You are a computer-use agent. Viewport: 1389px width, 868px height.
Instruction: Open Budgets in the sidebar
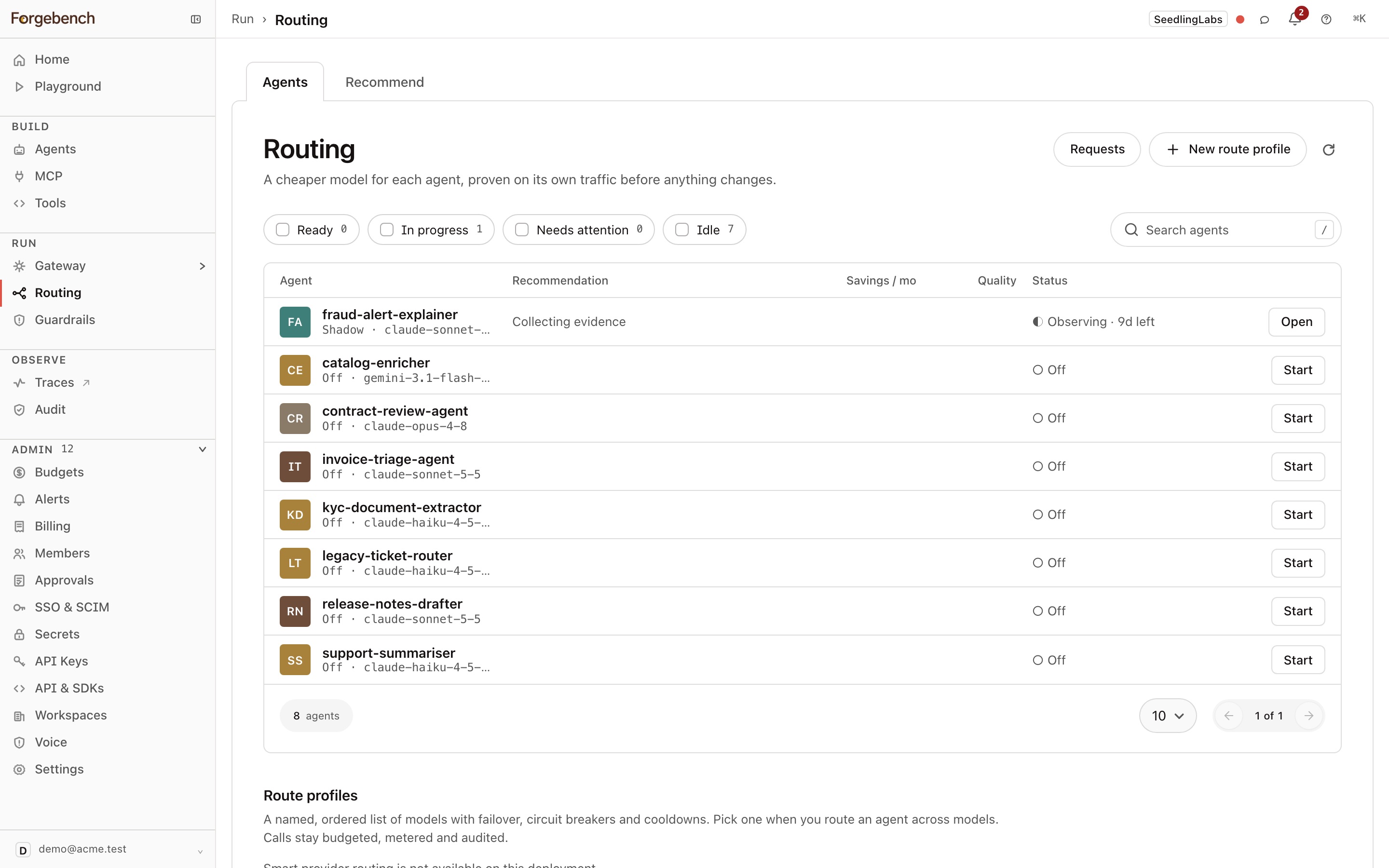click(108, 473)
